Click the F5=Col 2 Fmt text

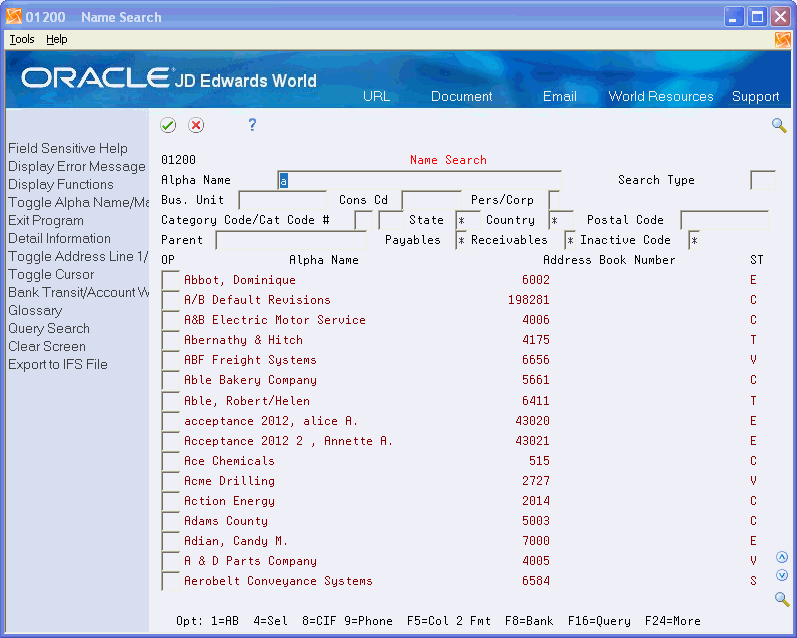449,621
